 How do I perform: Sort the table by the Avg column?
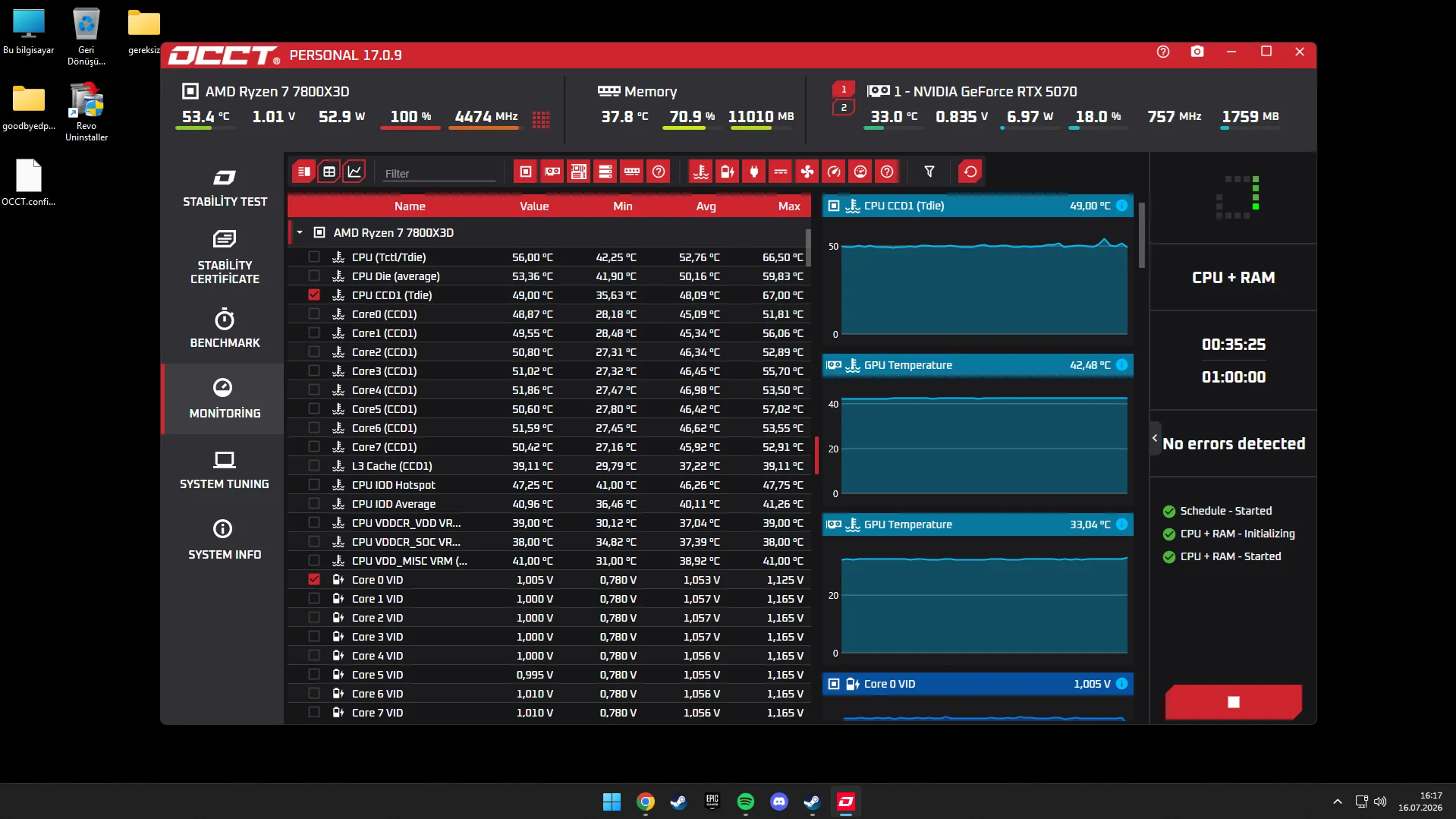(706, 206)
